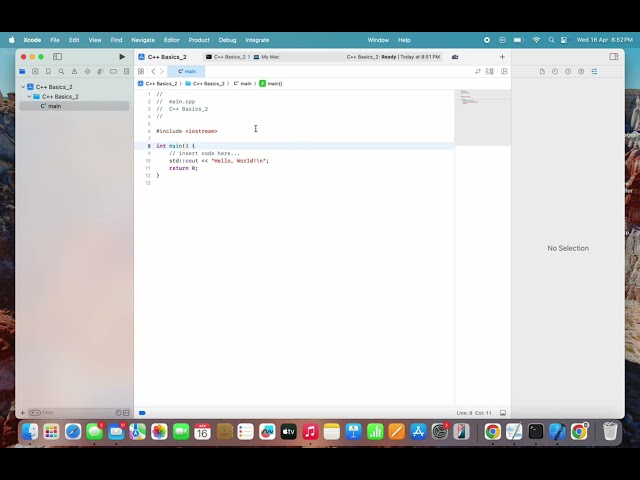Open the Debug menu
The image size is (640, 480).
pos(227,40)
